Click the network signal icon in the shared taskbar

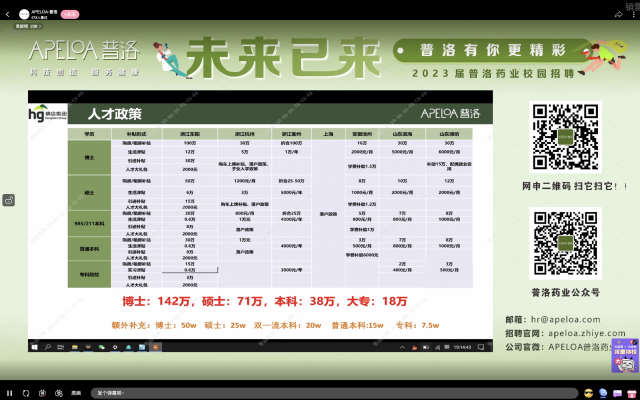coord(437,347)
